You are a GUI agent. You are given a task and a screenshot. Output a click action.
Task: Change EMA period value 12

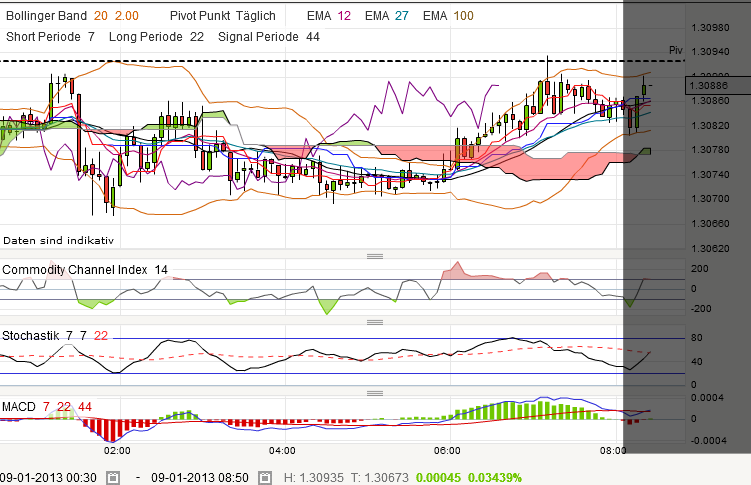pyautogui.click(x=344, y=16)
